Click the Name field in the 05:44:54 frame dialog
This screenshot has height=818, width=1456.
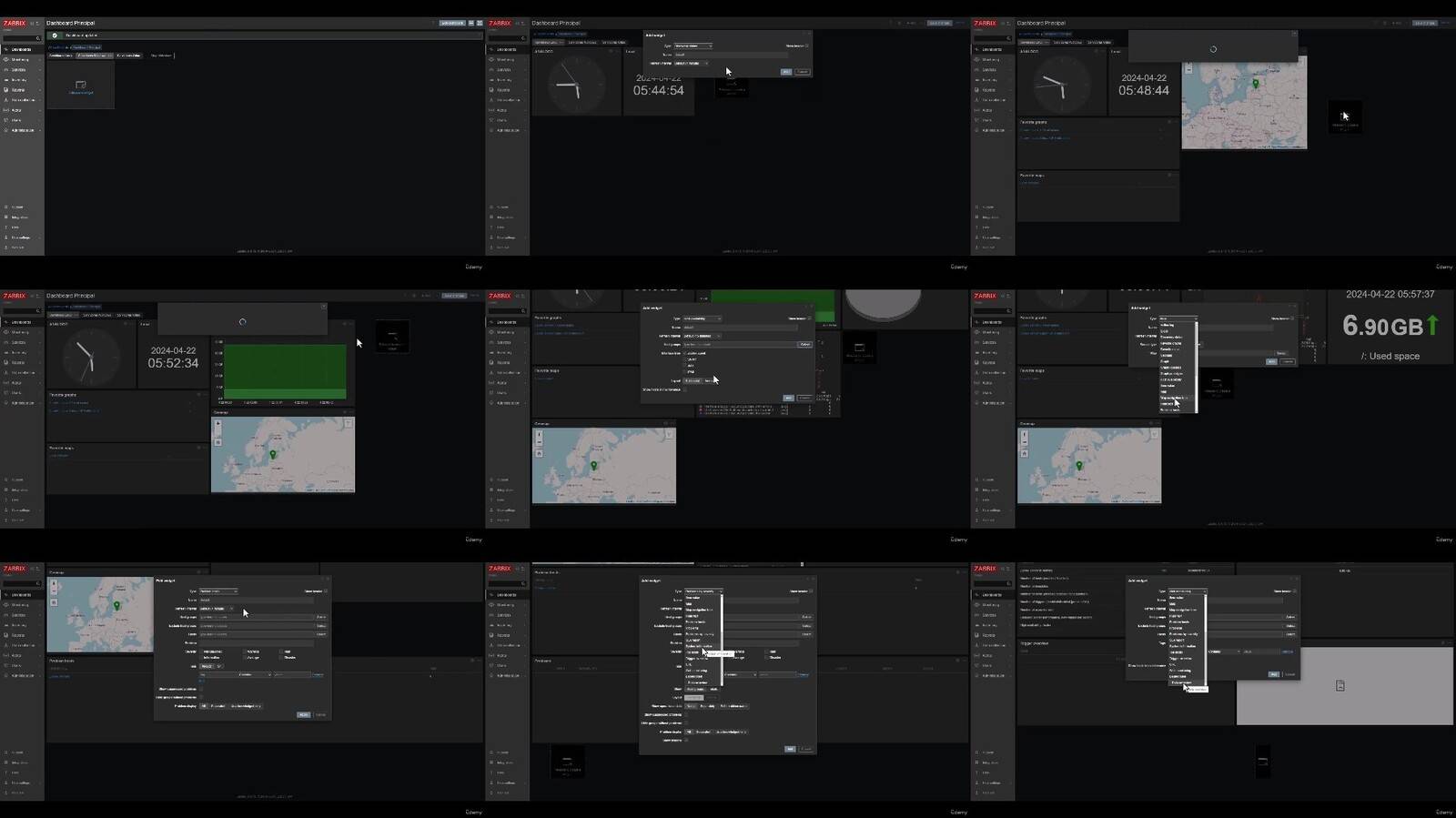[x=731, y=55]
